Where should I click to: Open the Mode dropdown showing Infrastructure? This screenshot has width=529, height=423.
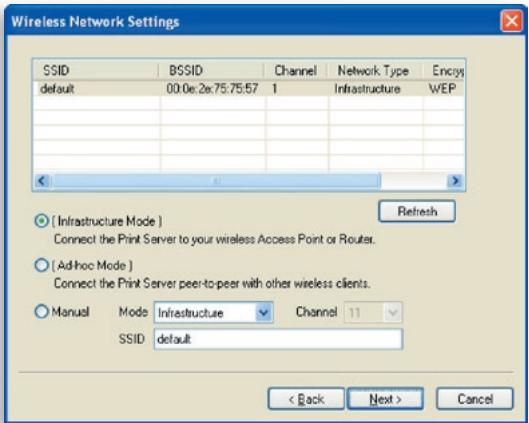pyautogui.click(x=213, y=312)
